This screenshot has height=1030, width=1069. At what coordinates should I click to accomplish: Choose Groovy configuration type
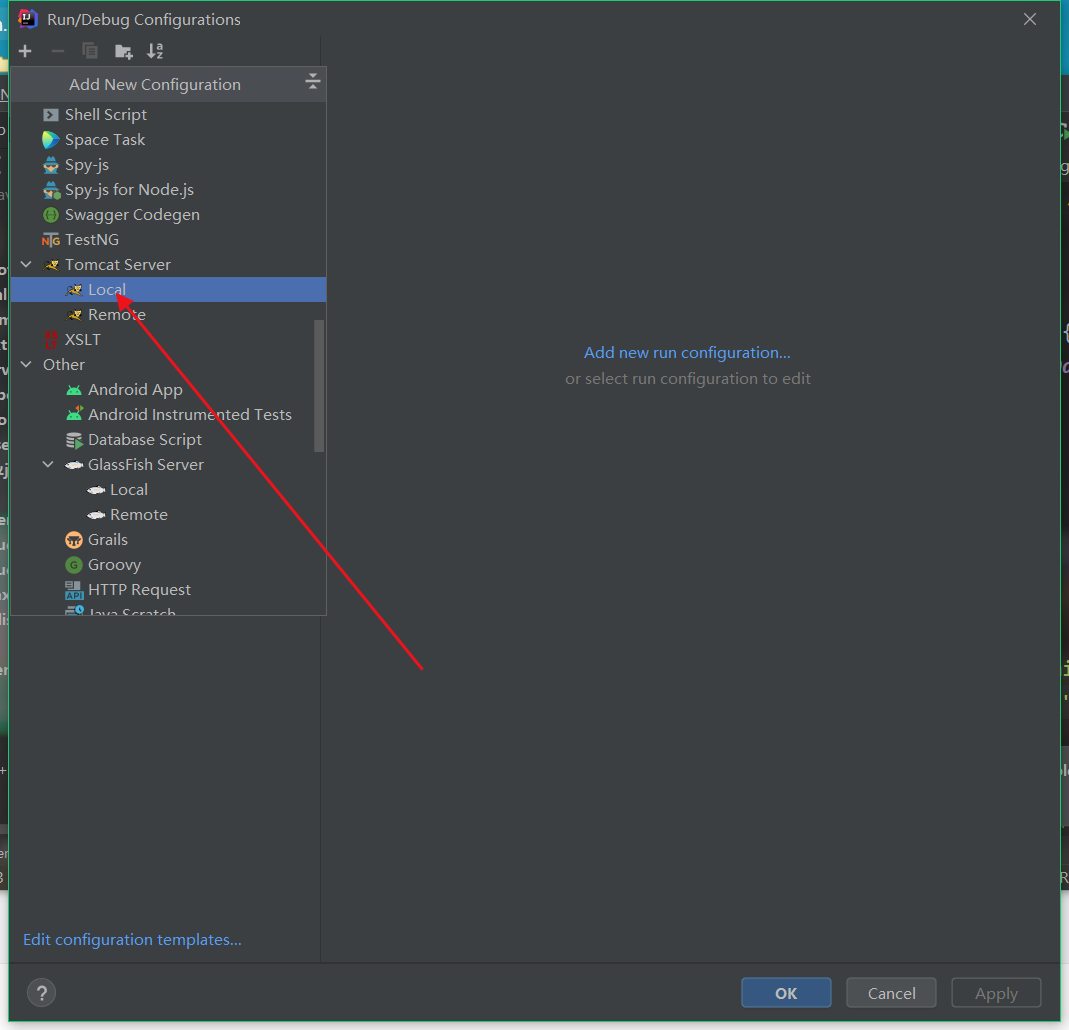click(x=168, y=564)
